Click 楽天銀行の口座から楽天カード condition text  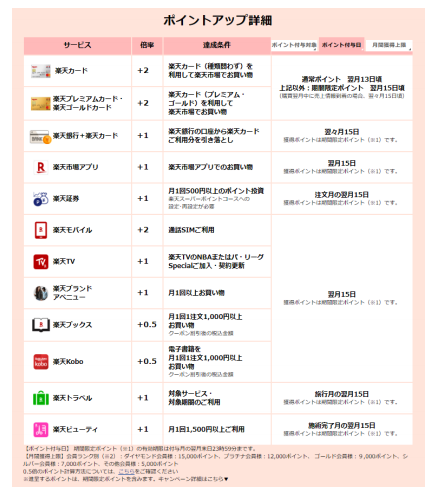click(214, 132)
